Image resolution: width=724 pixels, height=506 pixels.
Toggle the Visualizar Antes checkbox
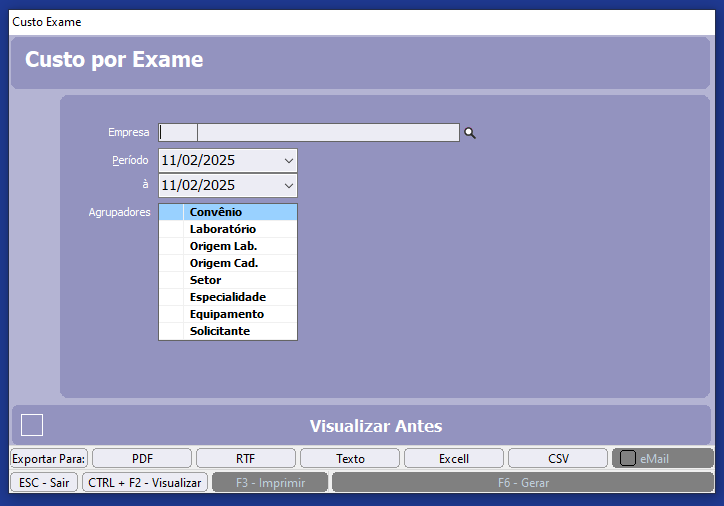tap(32, 425)
